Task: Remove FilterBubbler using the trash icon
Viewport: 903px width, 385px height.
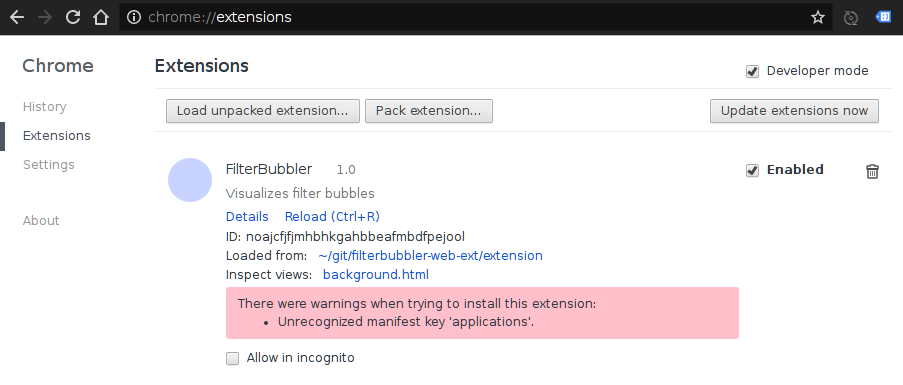Action: point(872,171)
